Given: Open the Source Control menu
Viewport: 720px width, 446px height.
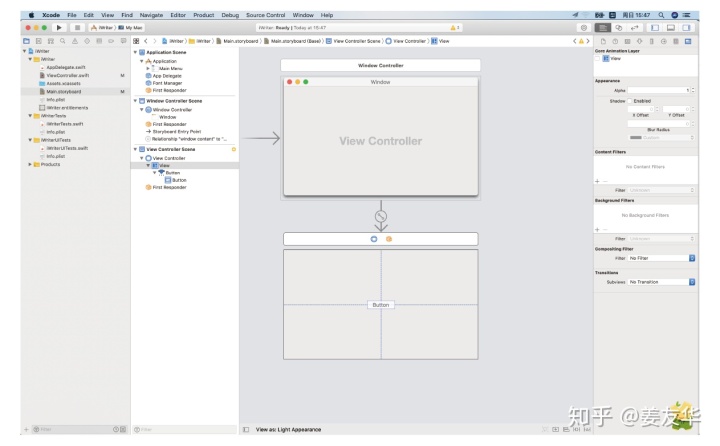Looking at the screenshot, I should [265, 15].
